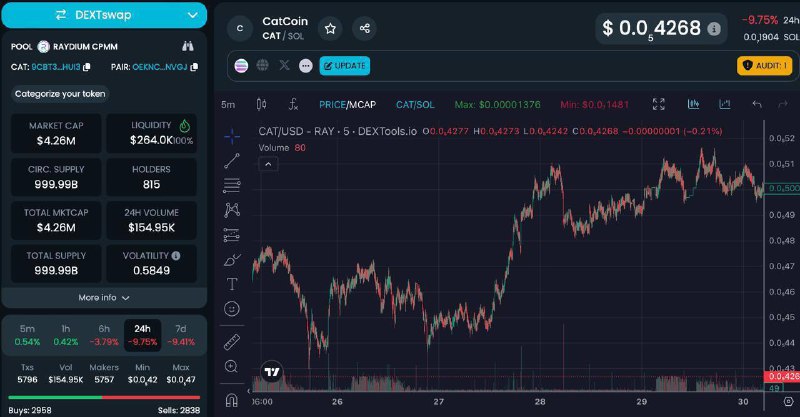Viewport: 800px width, 417px height.
Task: Click the Makers 5757 value
Action: (x=104, y=380)
